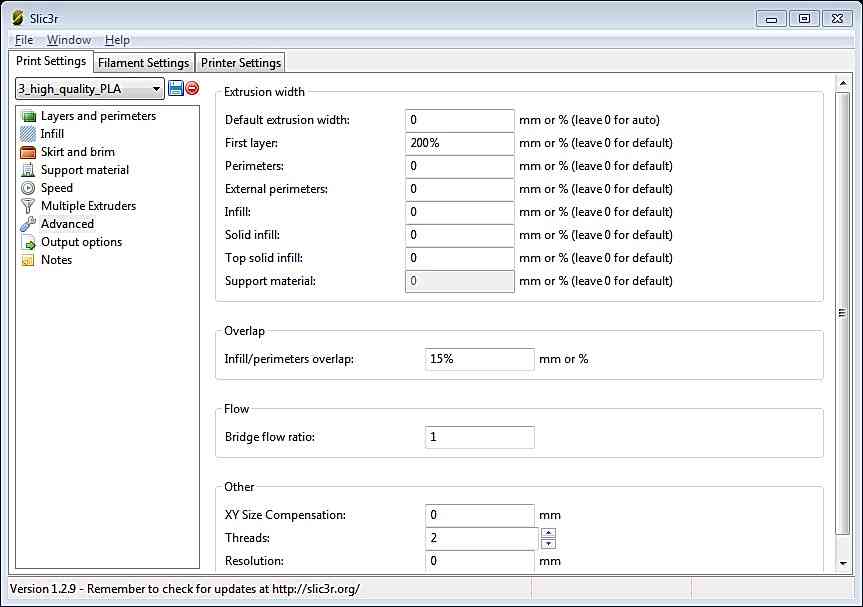
Task: Click the red delete preset icon
Action: click(192, 89)
